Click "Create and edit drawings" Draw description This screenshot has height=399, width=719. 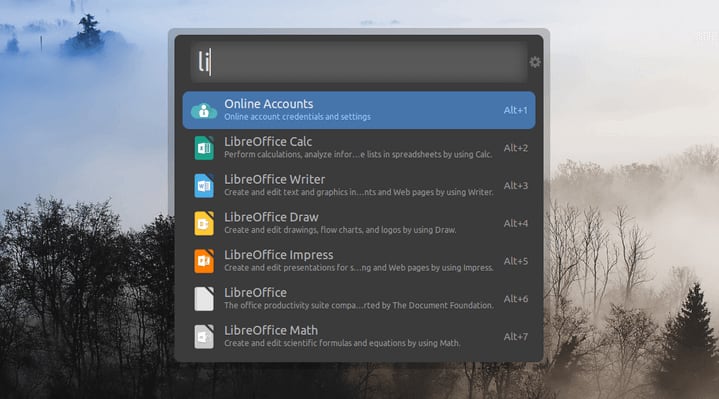click(340, 230)
